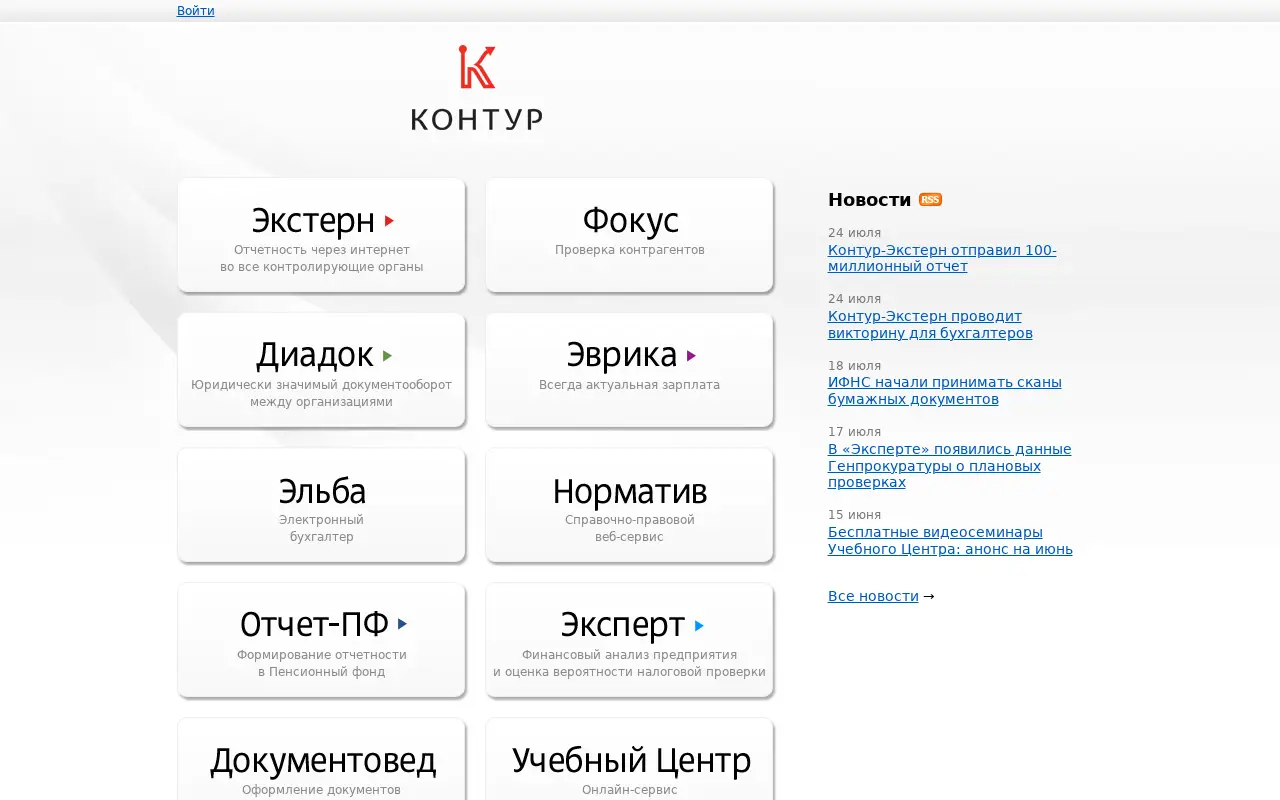The height and width of the screenshot is (800, 1280).
Task: Click the green arrow beside Диадок
Action: 388,356
